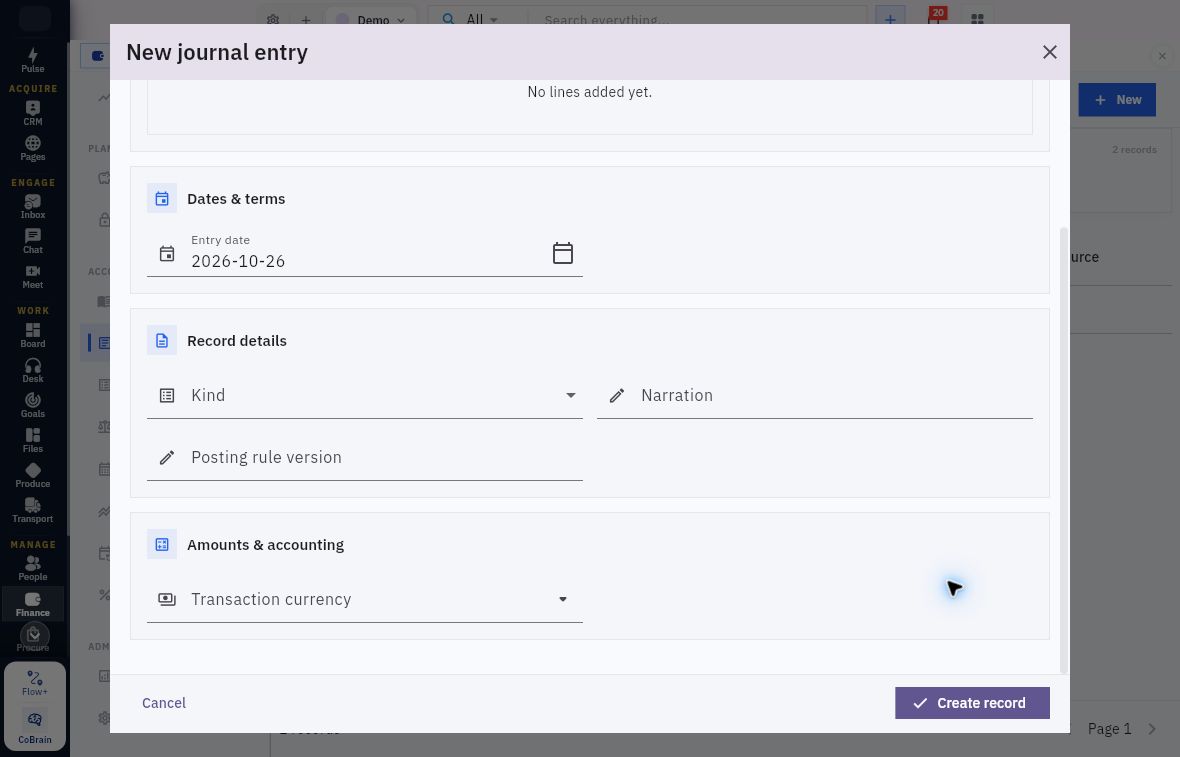Image resolution: width=1180 pixels, height=757 pixels.
Task: Click the Record details section heading
Action: pyautogui.click(x=236, y=341)
